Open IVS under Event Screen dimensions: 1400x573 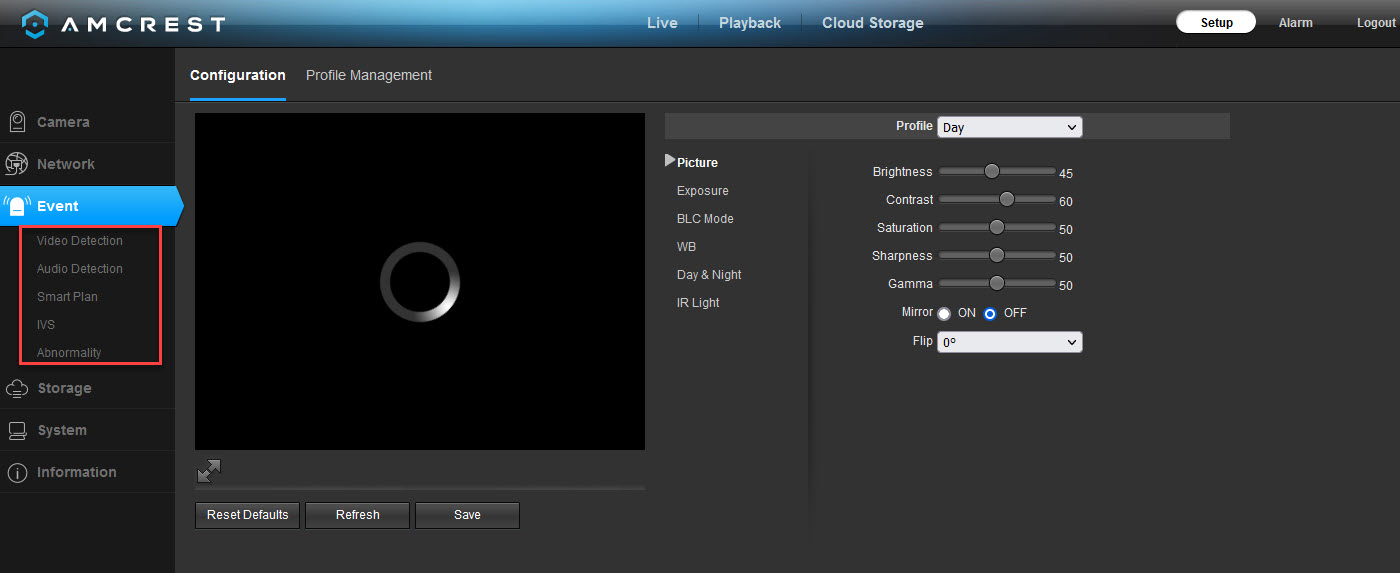pos(46,325)
